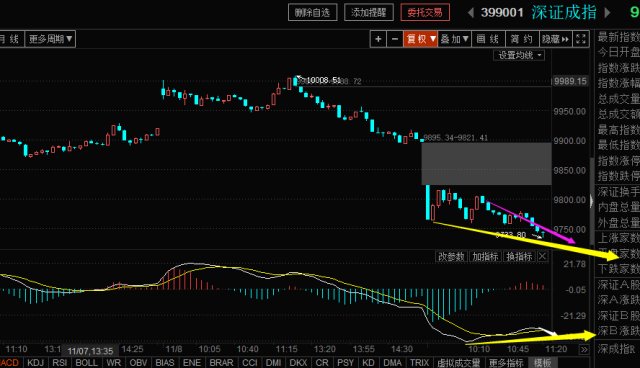Switch to 简约 simple view

click(522, 39)
